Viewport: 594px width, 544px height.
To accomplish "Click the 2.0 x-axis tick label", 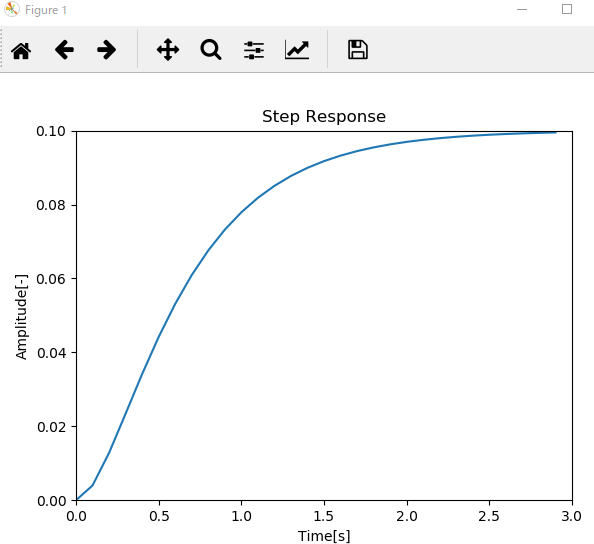I will click(407, 516).
